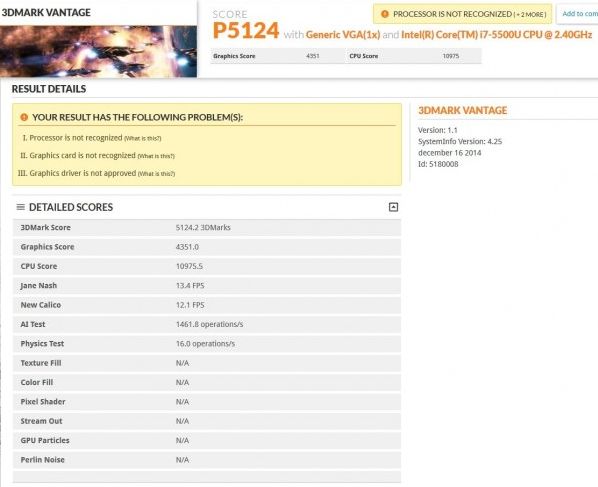Select the Graphics Score 4351 summary cell

point(278,56)
